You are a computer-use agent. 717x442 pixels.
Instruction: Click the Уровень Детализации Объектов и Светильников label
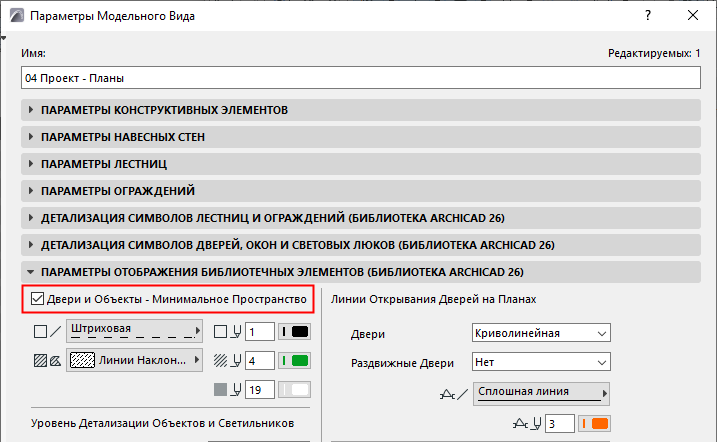(162, 423)
